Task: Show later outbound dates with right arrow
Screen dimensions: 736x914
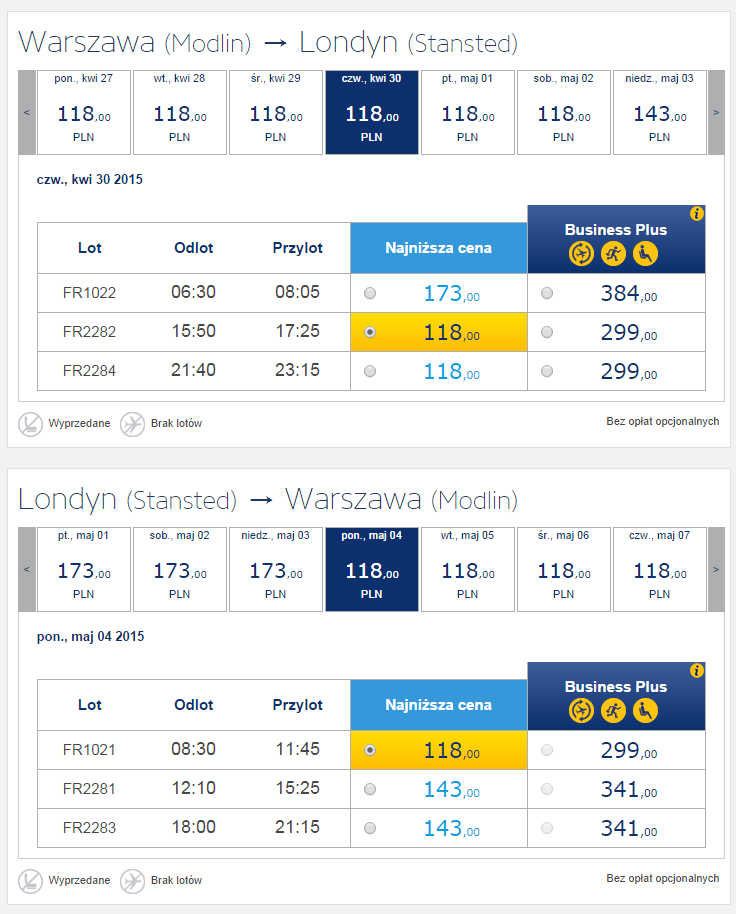Action: tap(716, 113)
